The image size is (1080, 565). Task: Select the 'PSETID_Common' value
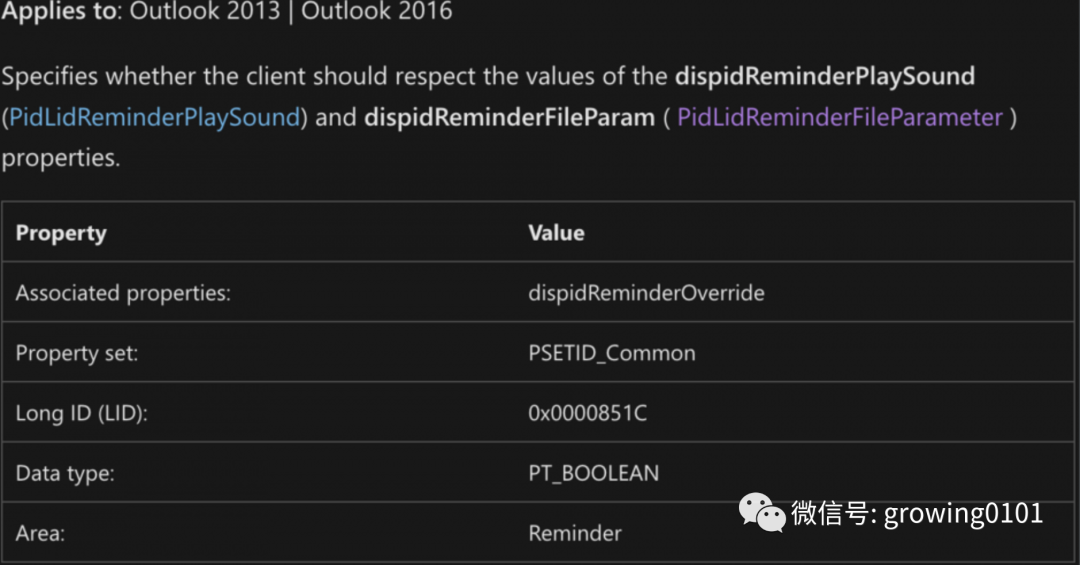click(612, 353)
